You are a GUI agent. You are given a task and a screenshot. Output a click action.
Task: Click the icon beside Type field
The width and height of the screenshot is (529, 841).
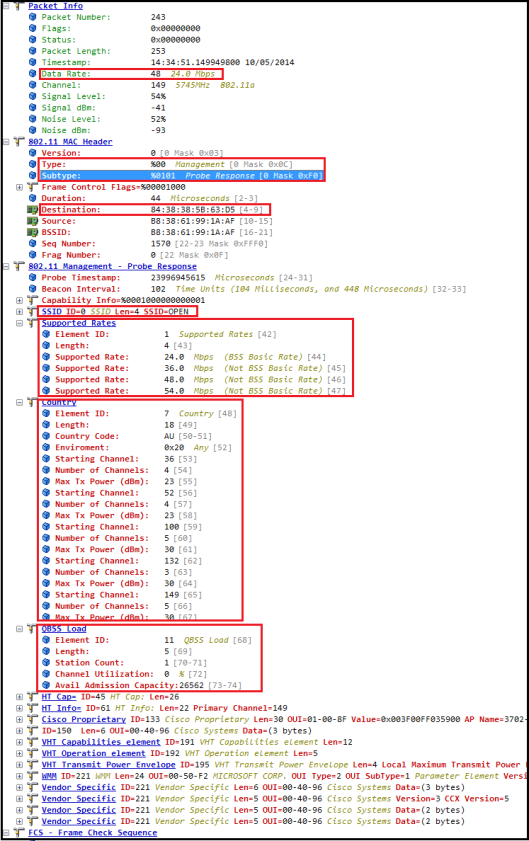point(33,165)
